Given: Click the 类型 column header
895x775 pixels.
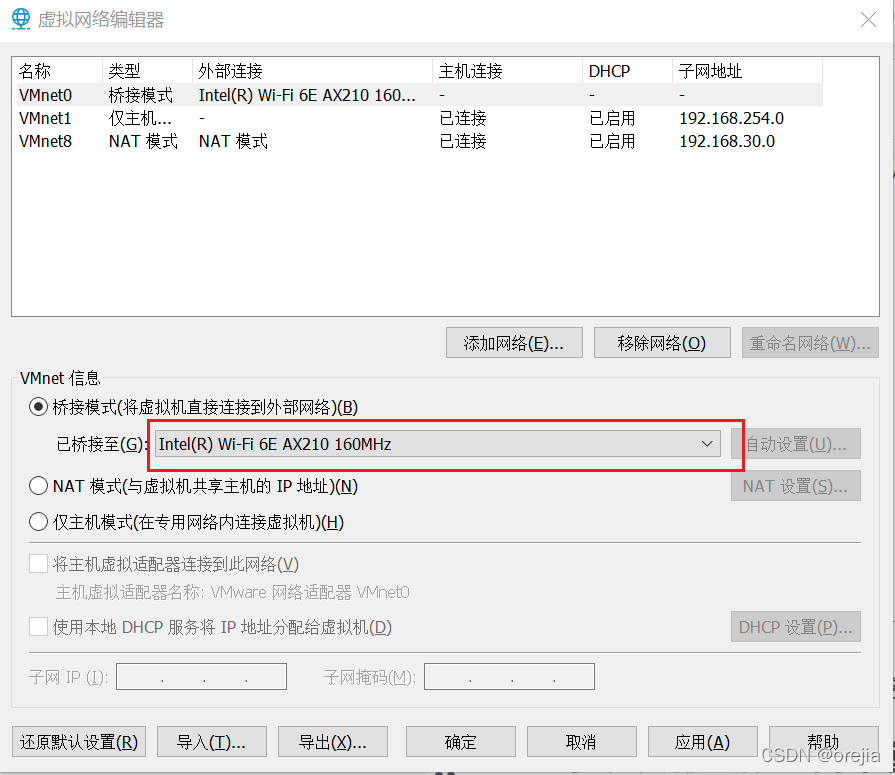Looking at the screenshot, I should tap(147, 71).
